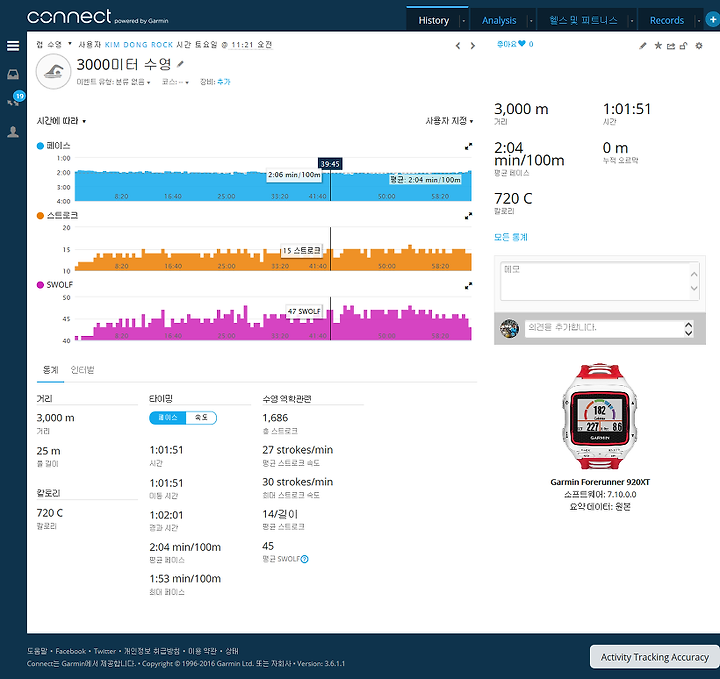
Task: Click the 11:21 오전 time link
Action: [252, 45]
